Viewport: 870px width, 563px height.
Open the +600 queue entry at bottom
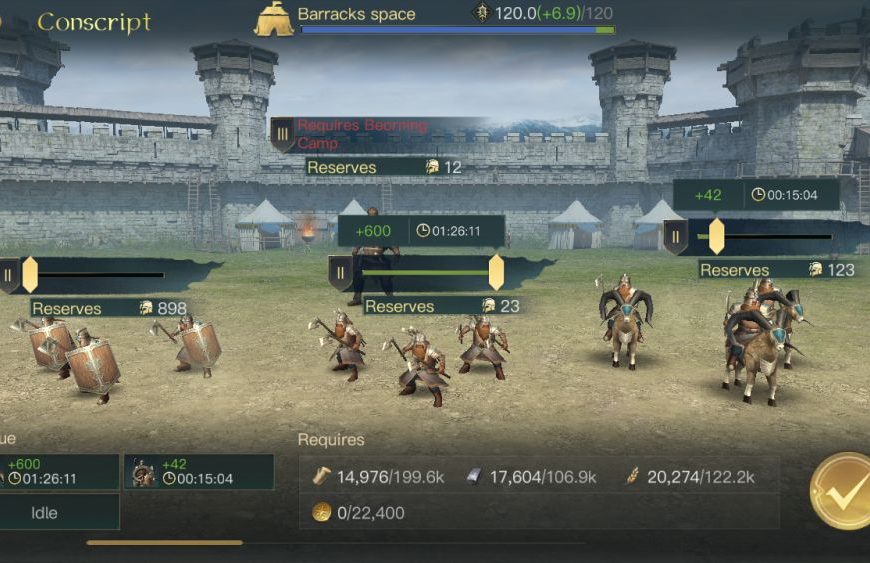58,472
